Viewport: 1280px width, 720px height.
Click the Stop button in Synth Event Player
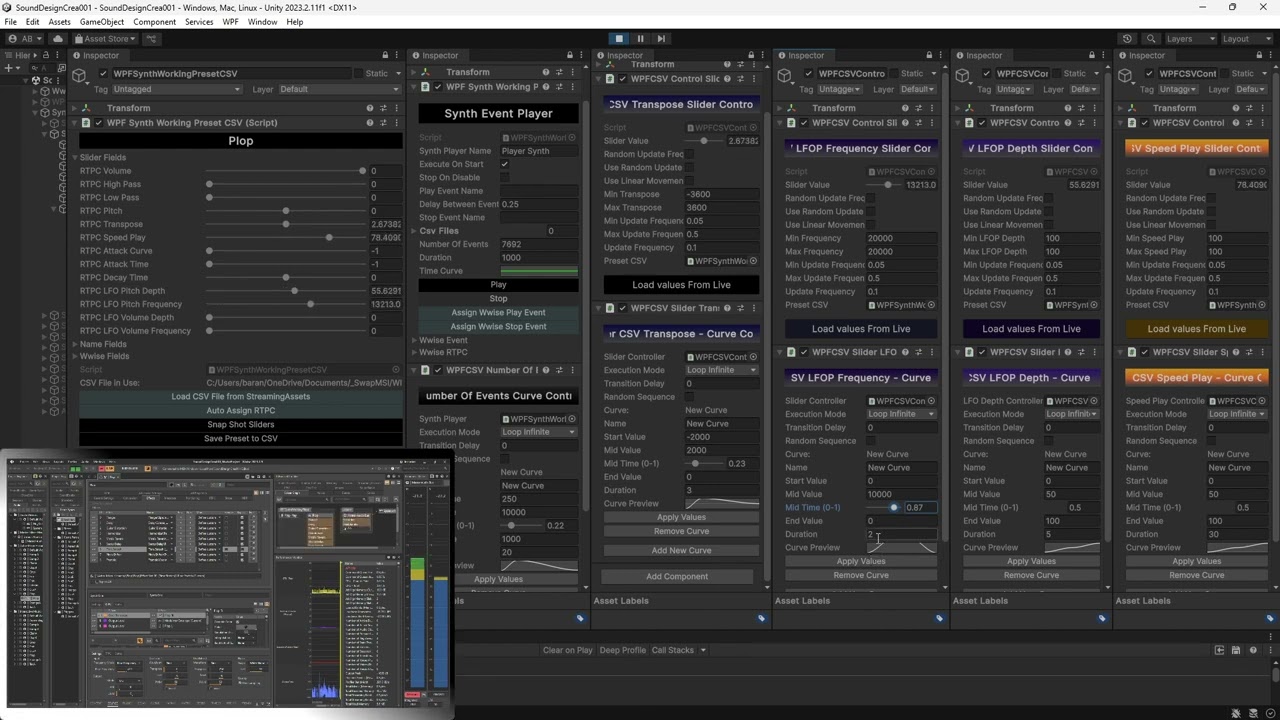tap(498, 299)
